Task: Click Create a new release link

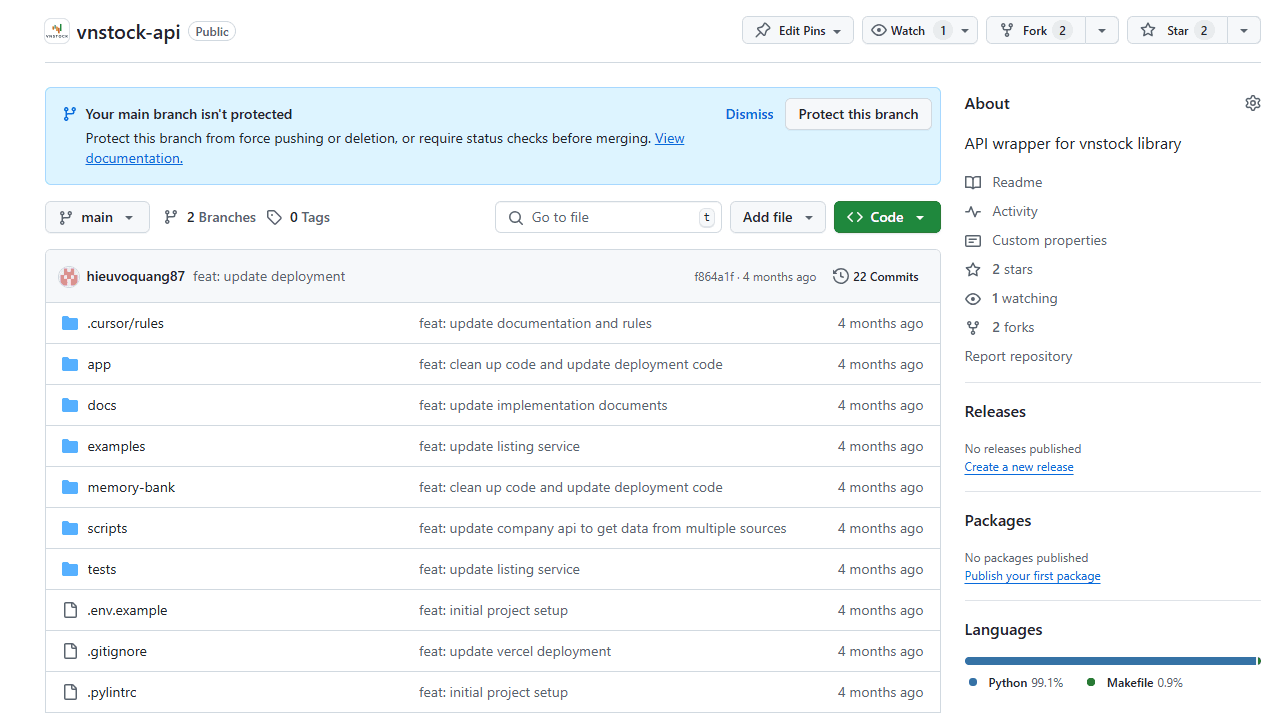Action: (1019, 467)
